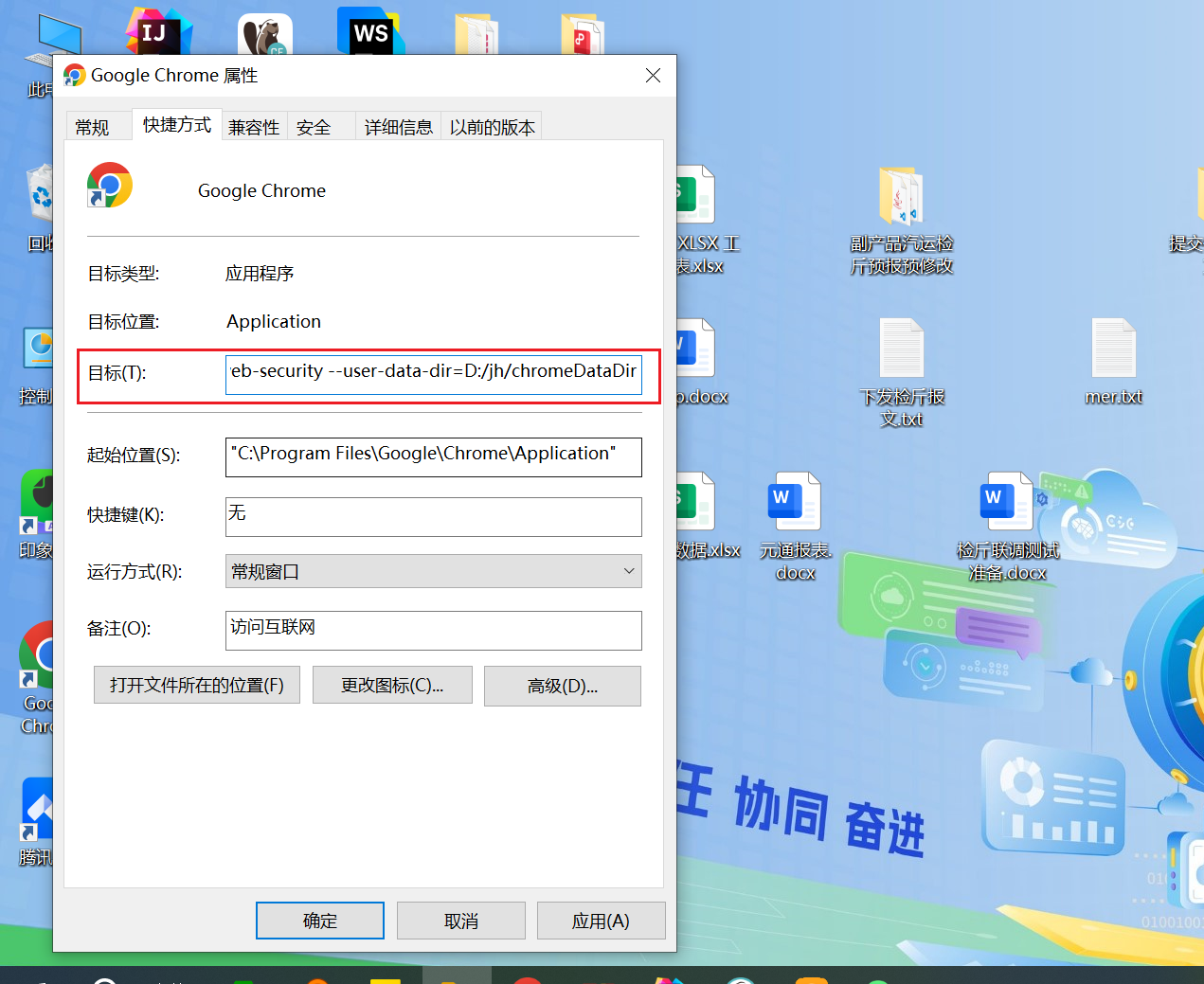
Task: Click the Chrome shortcut icon in dialog
Action: pos(110,185)
